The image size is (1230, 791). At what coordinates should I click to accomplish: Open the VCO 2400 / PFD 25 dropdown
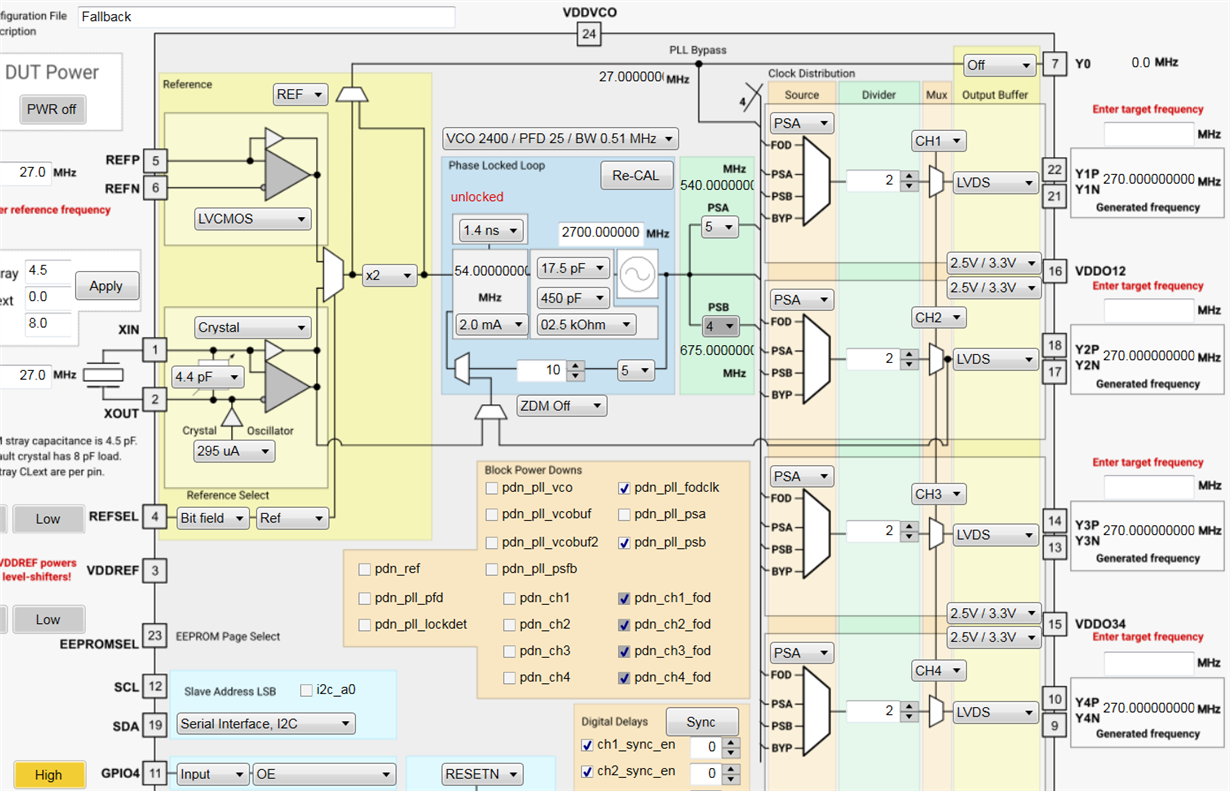[557, 139]
